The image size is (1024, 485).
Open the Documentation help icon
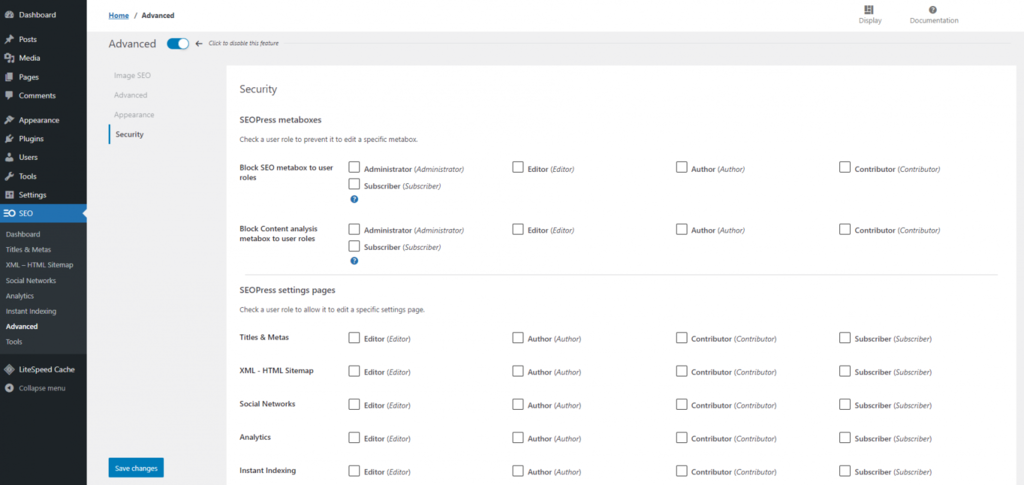933,10
